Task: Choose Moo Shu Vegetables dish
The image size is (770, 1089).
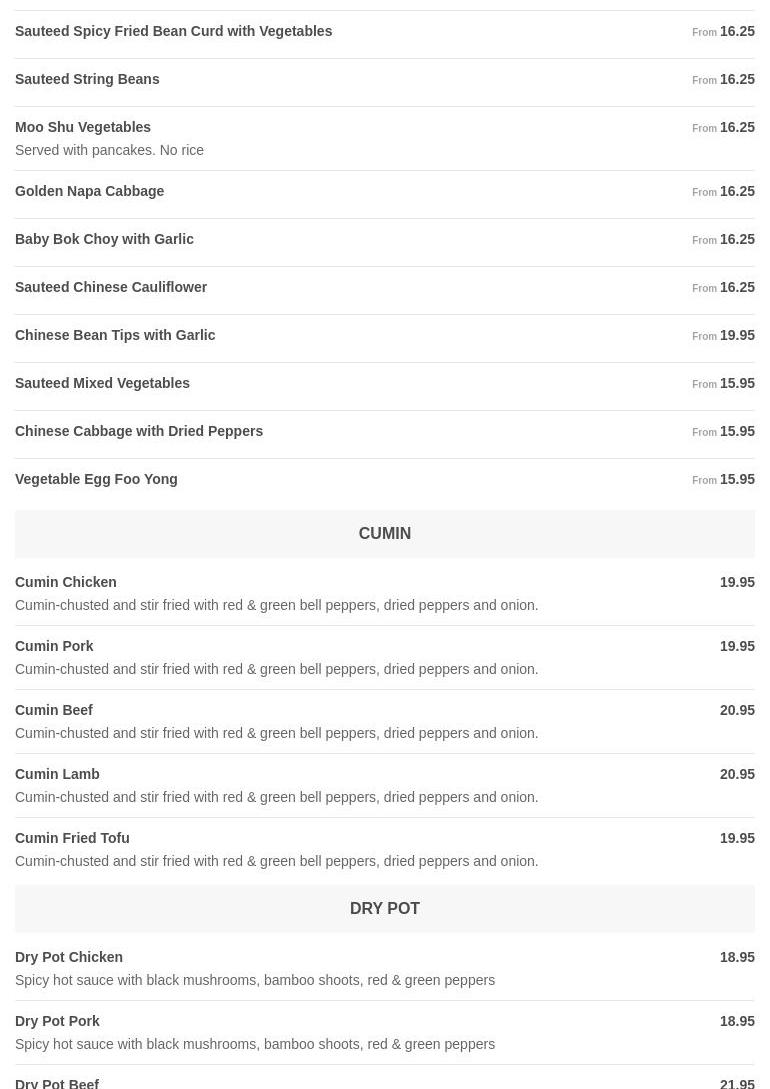Action: pyautogui.click(x=83, y=128)
